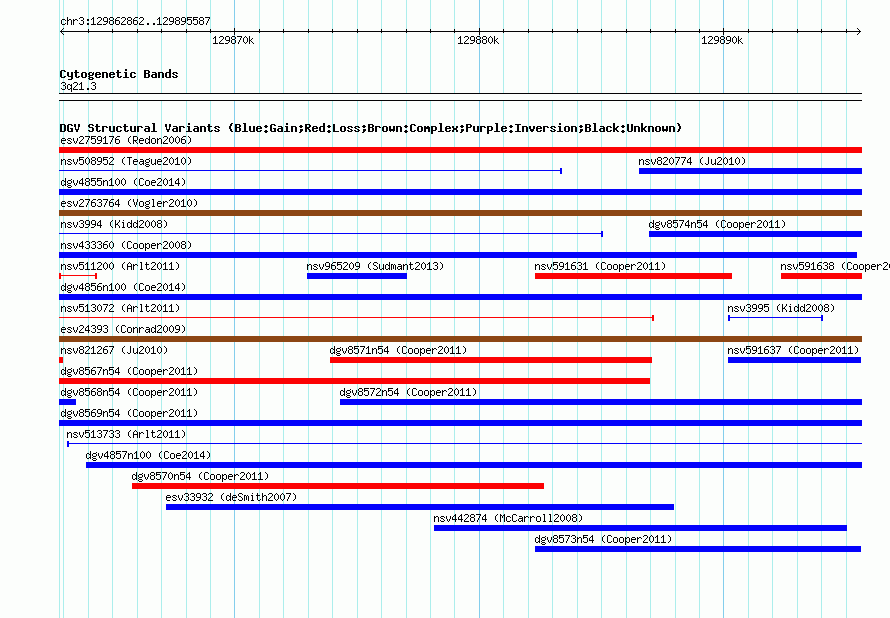The height and width of the screenshot is (618, 890).
Task: Select the thin blue nsv3995 bar
Action: click(775, 318)
